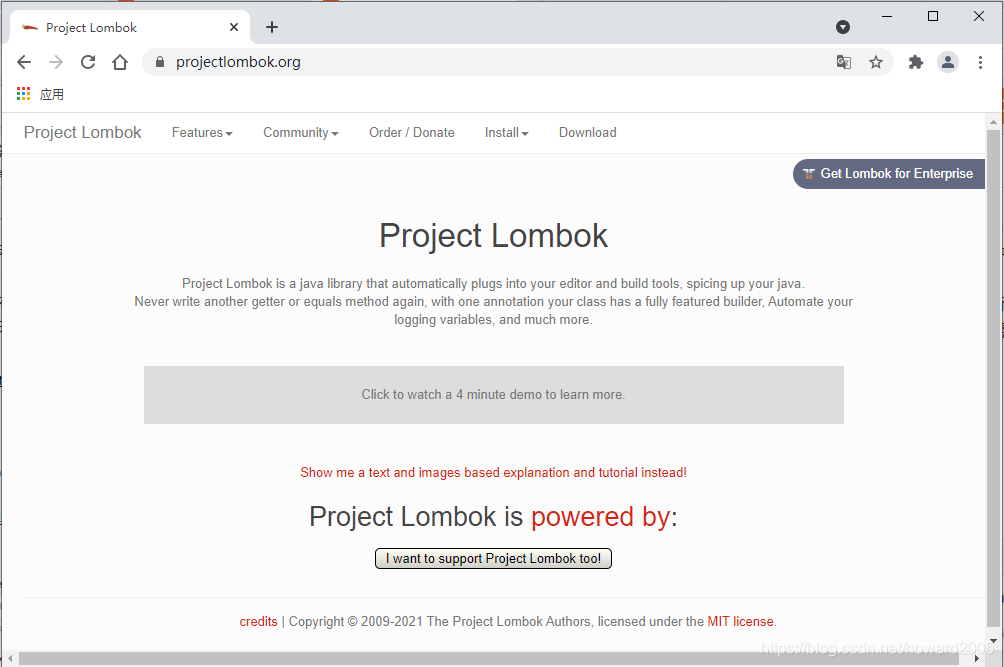Click the 应用 apps bookmark label

coord(52,95)
